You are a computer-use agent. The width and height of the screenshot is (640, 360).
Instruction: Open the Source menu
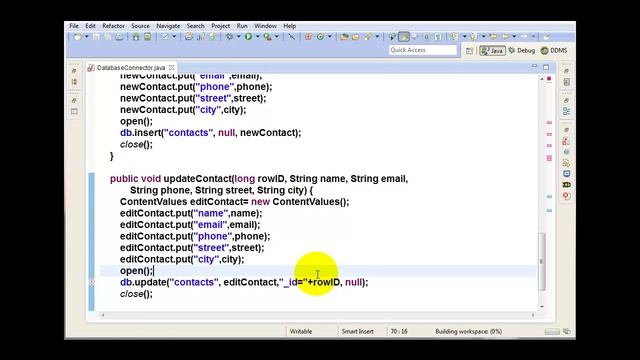140,26
